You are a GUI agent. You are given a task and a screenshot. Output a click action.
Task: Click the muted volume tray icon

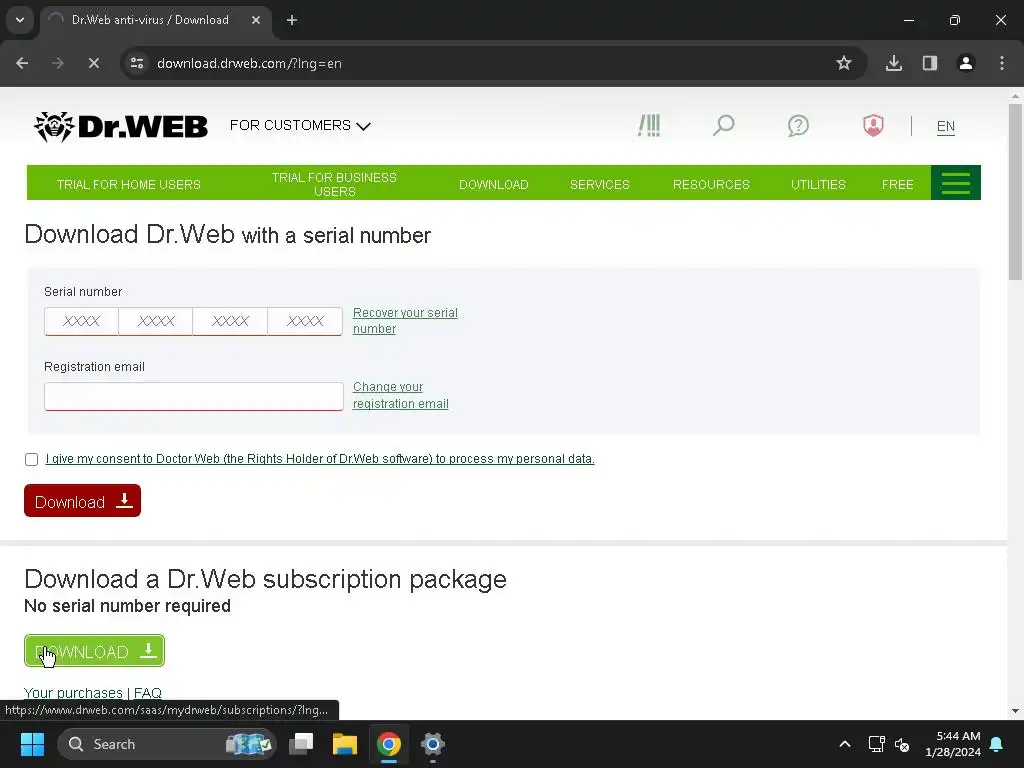(902, 744)
